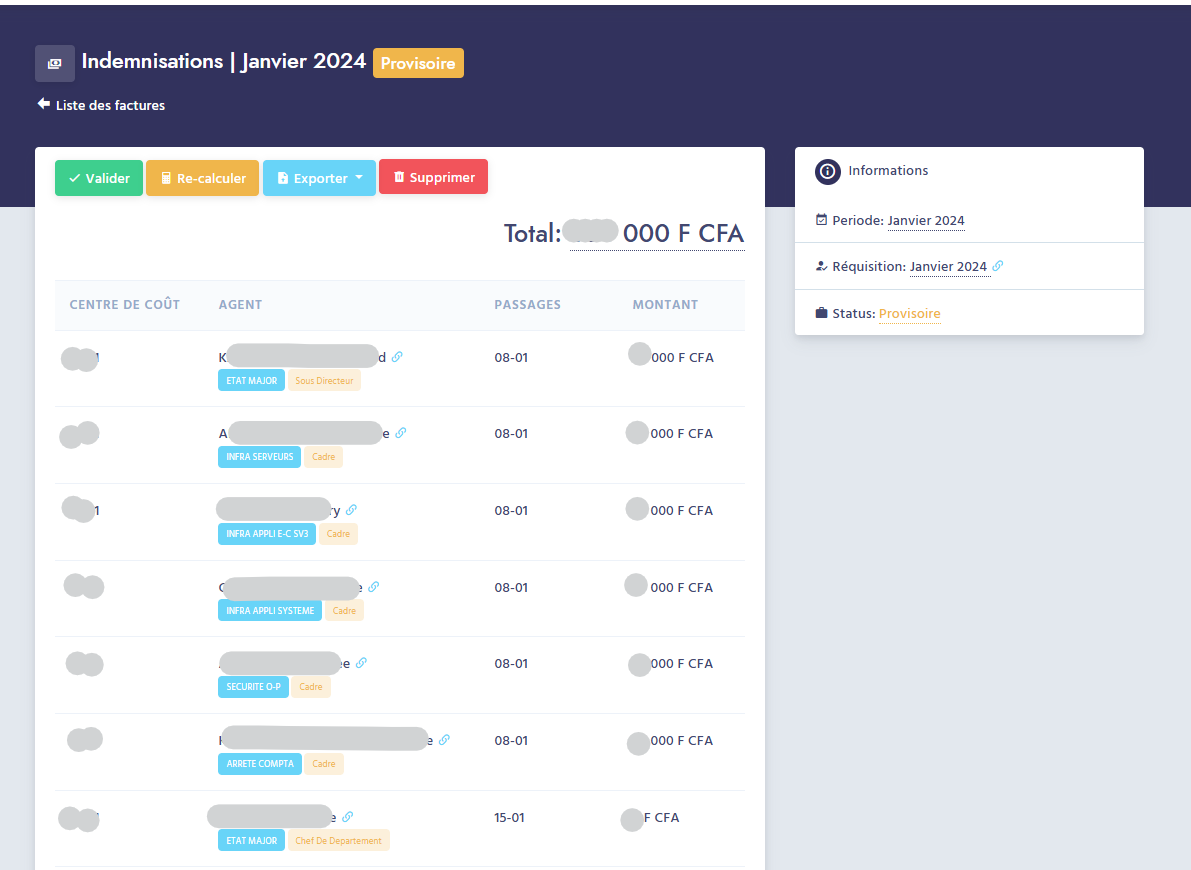Click the link icon beside the ARRETE COMPTA agent
Viewport: 1191px width, 870px height.
click(x=444, y=740)
